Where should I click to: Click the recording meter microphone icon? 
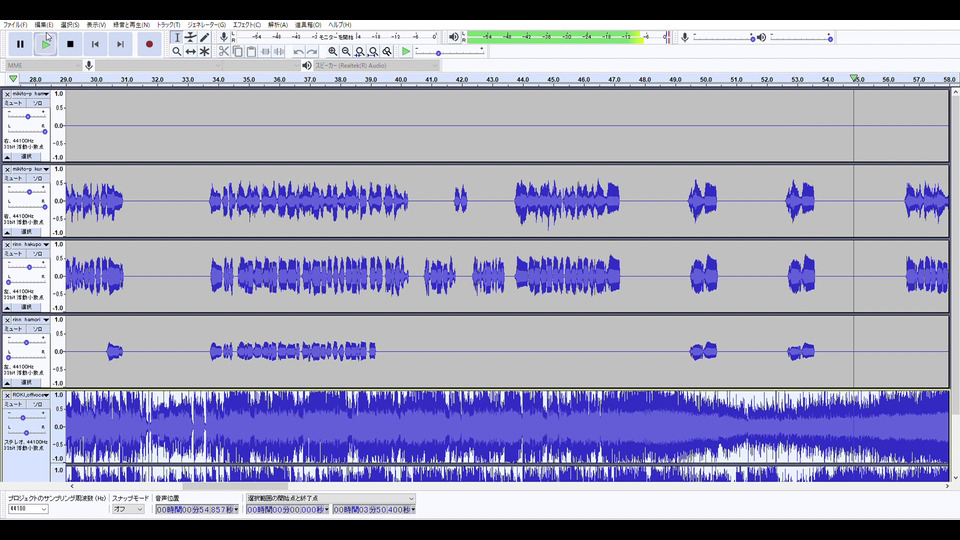click(224, 37)
